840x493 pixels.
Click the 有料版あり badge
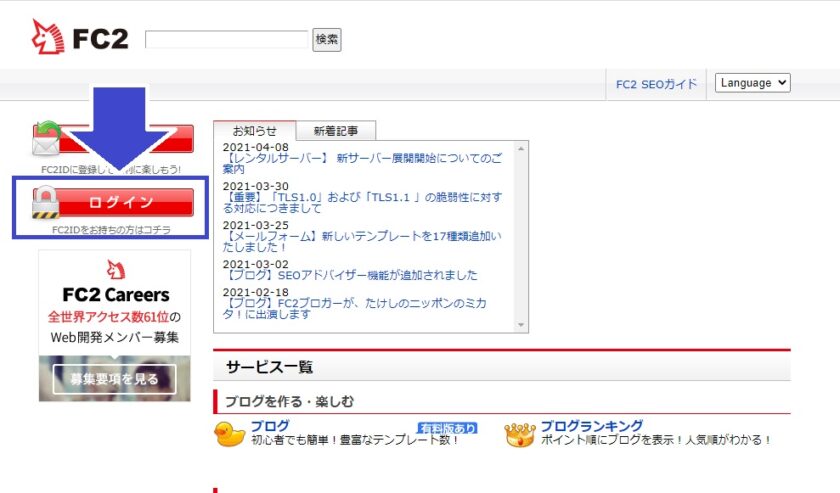click(447, 428)
